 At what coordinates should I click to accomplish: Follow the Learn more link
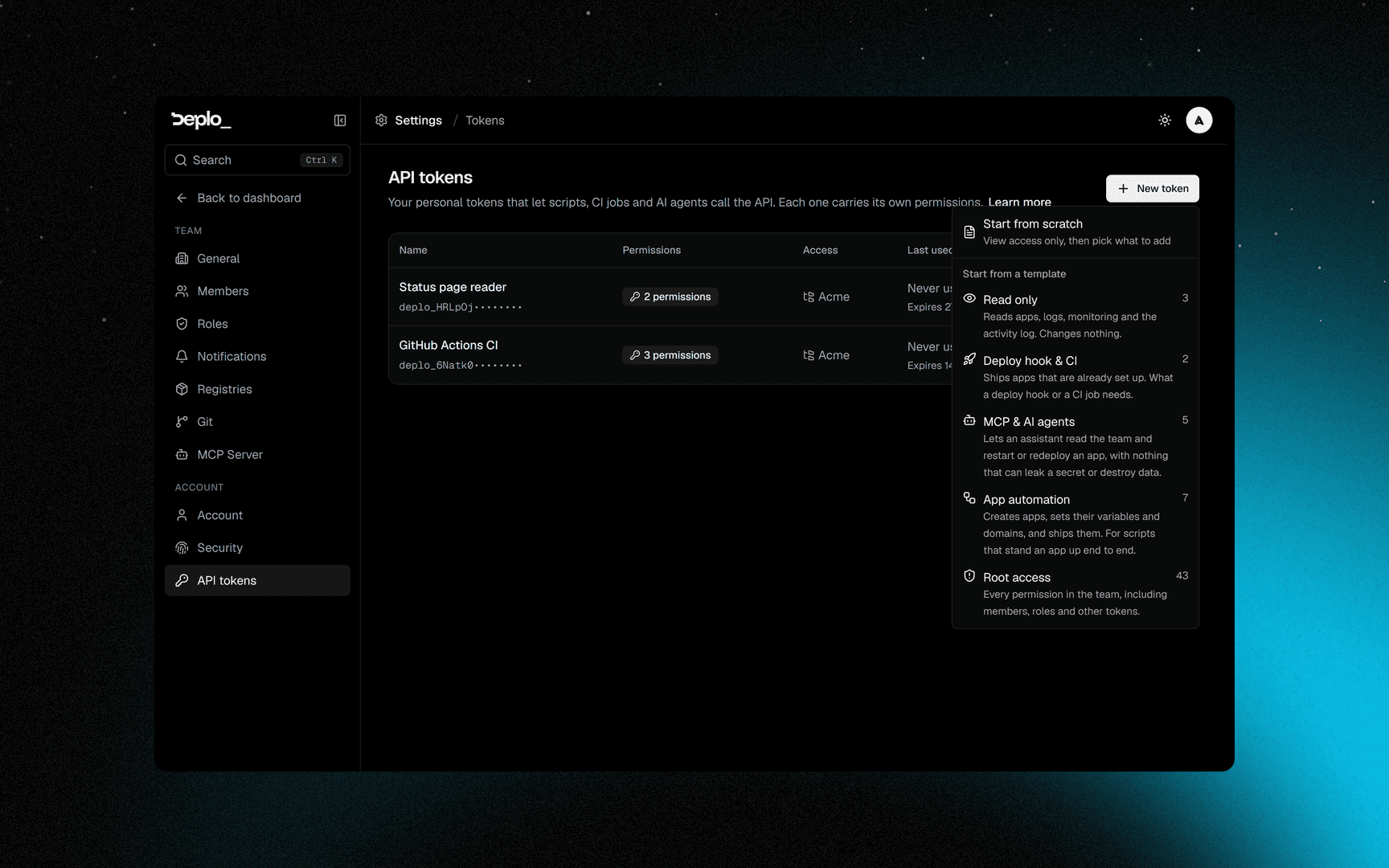coord(1019,203)
